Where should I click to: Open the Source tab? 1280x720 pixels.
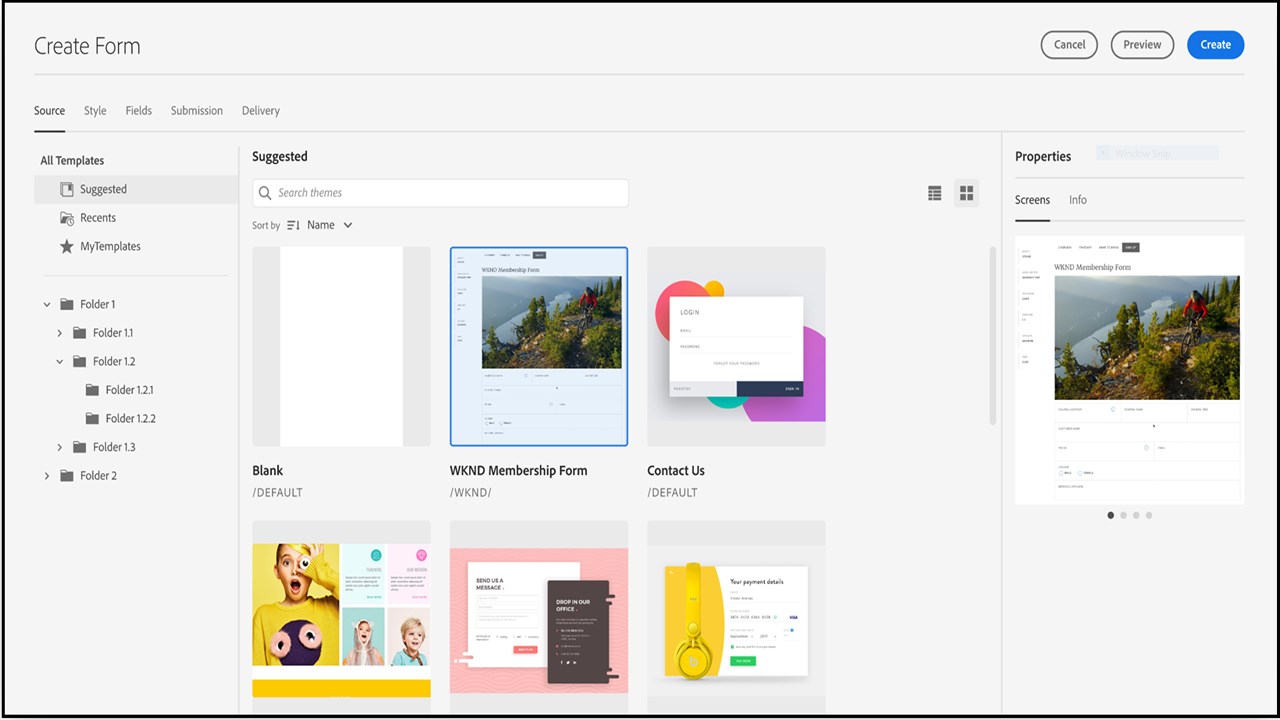point(49,111)
